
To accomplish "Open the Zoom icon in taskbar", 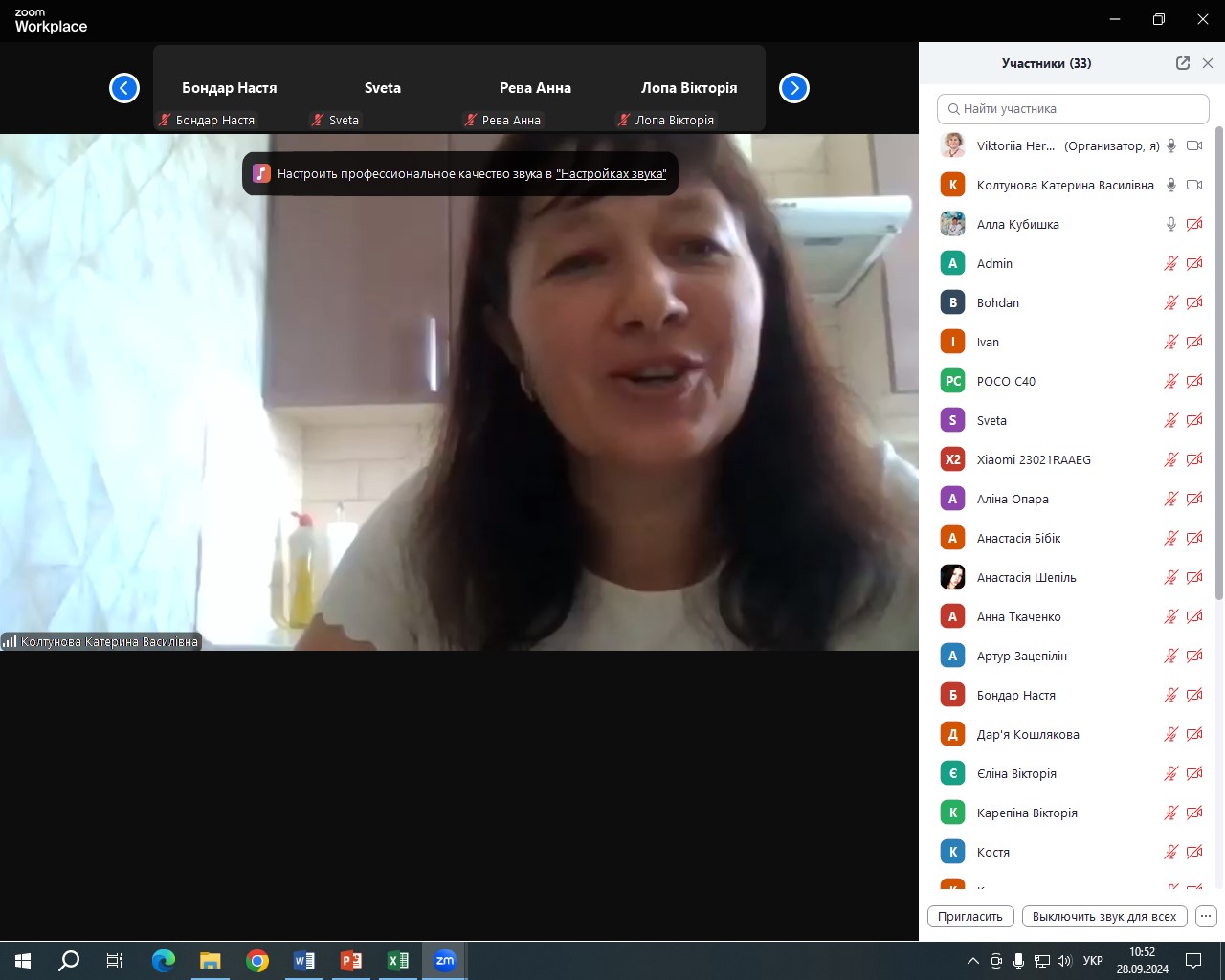I will 445,961.
